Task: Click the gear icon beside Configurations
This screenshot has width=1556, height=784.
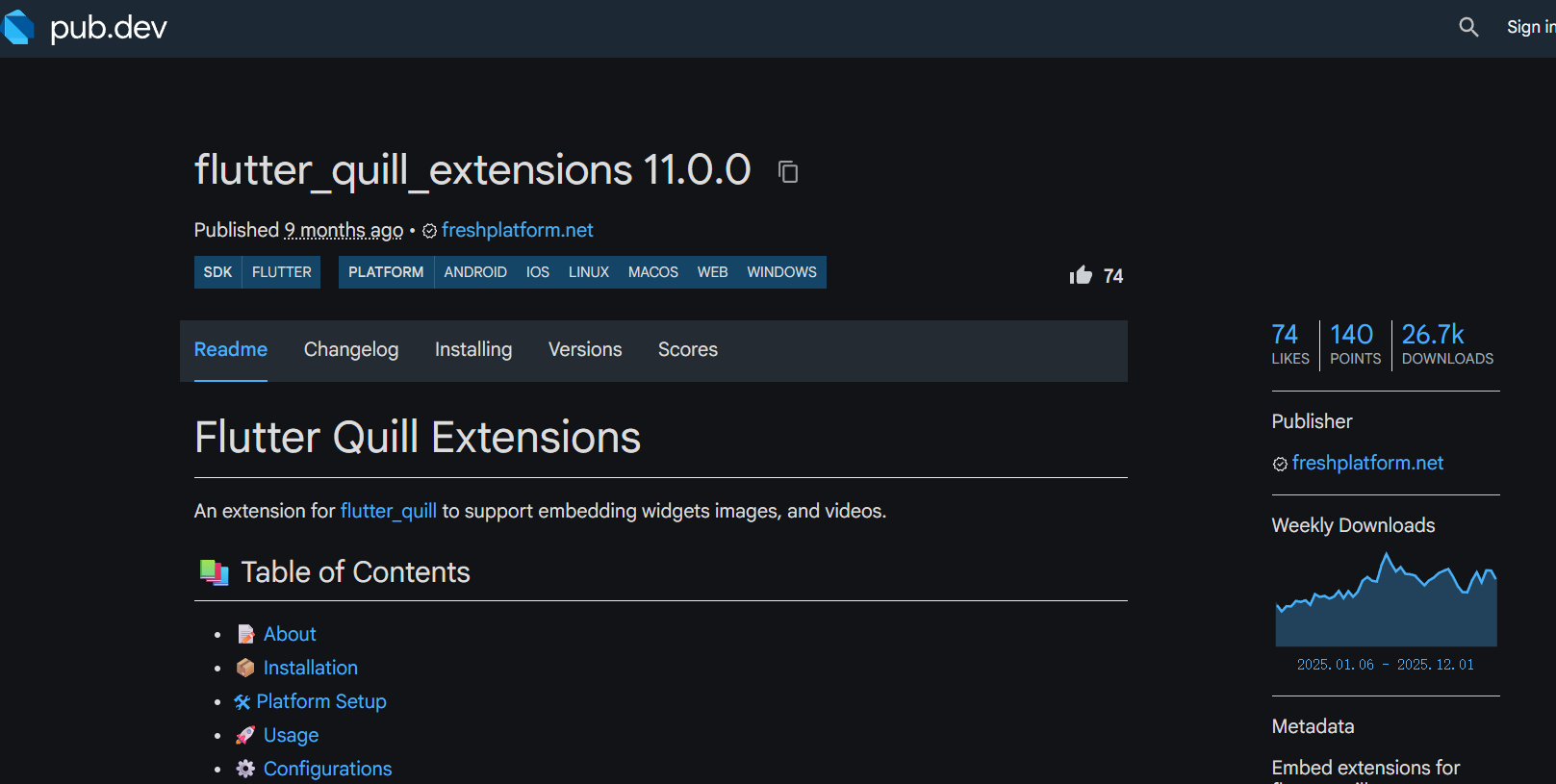Action: [245, 769]
